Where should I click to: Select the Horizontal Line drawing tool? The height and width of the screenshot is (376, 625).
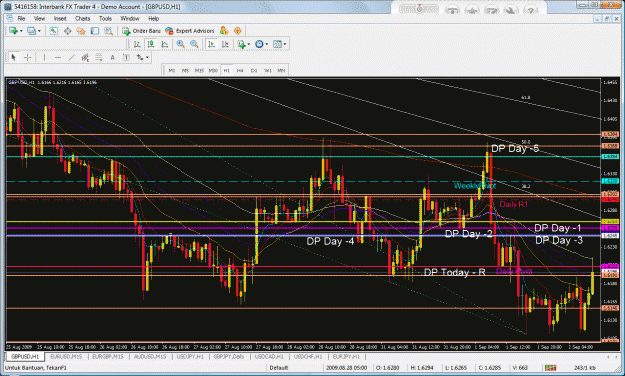point(58,58)
